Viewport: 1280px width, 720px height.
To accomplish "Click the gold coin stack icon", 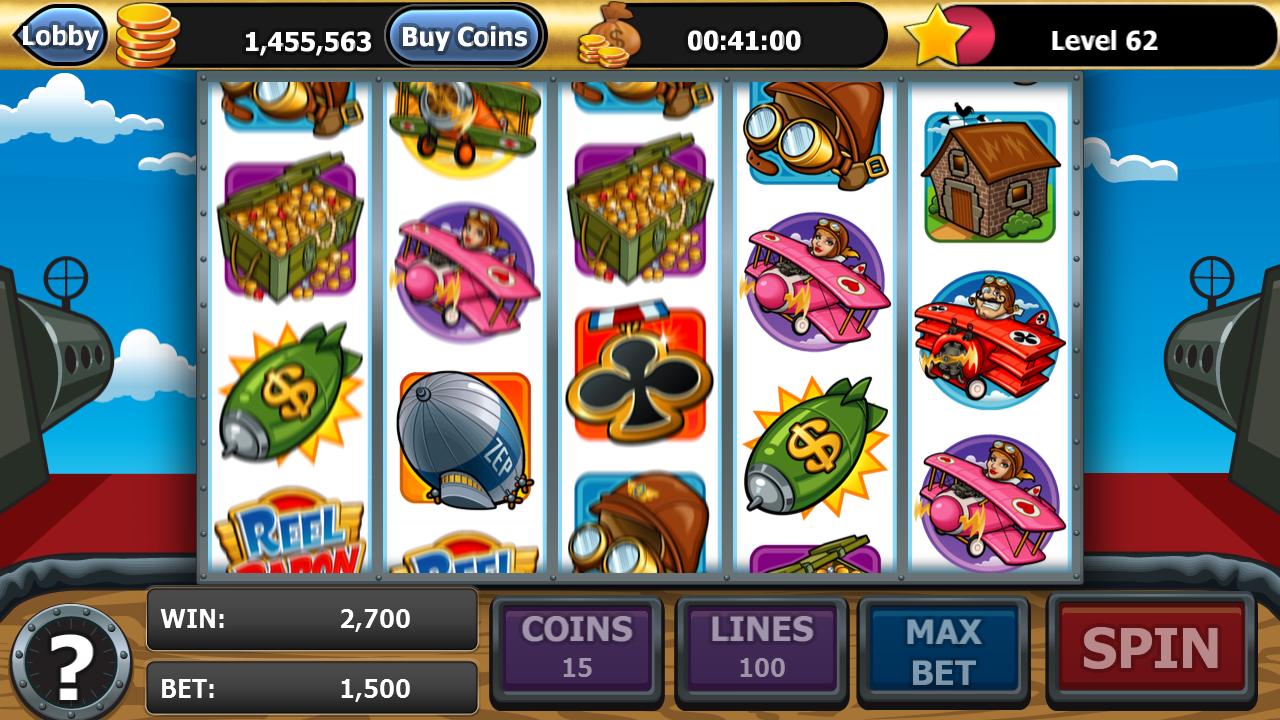I will [147, 35].
